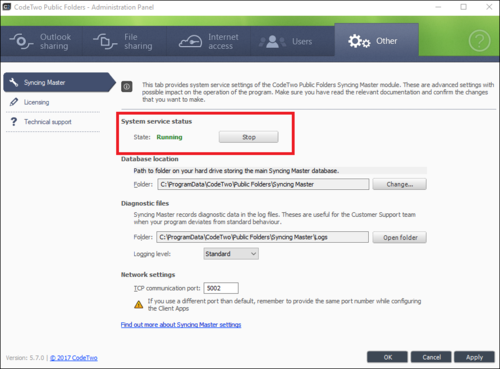Open the Outlook sharing tab
The height and width of the screenshot is (369, 500).
tap(41, 41)
